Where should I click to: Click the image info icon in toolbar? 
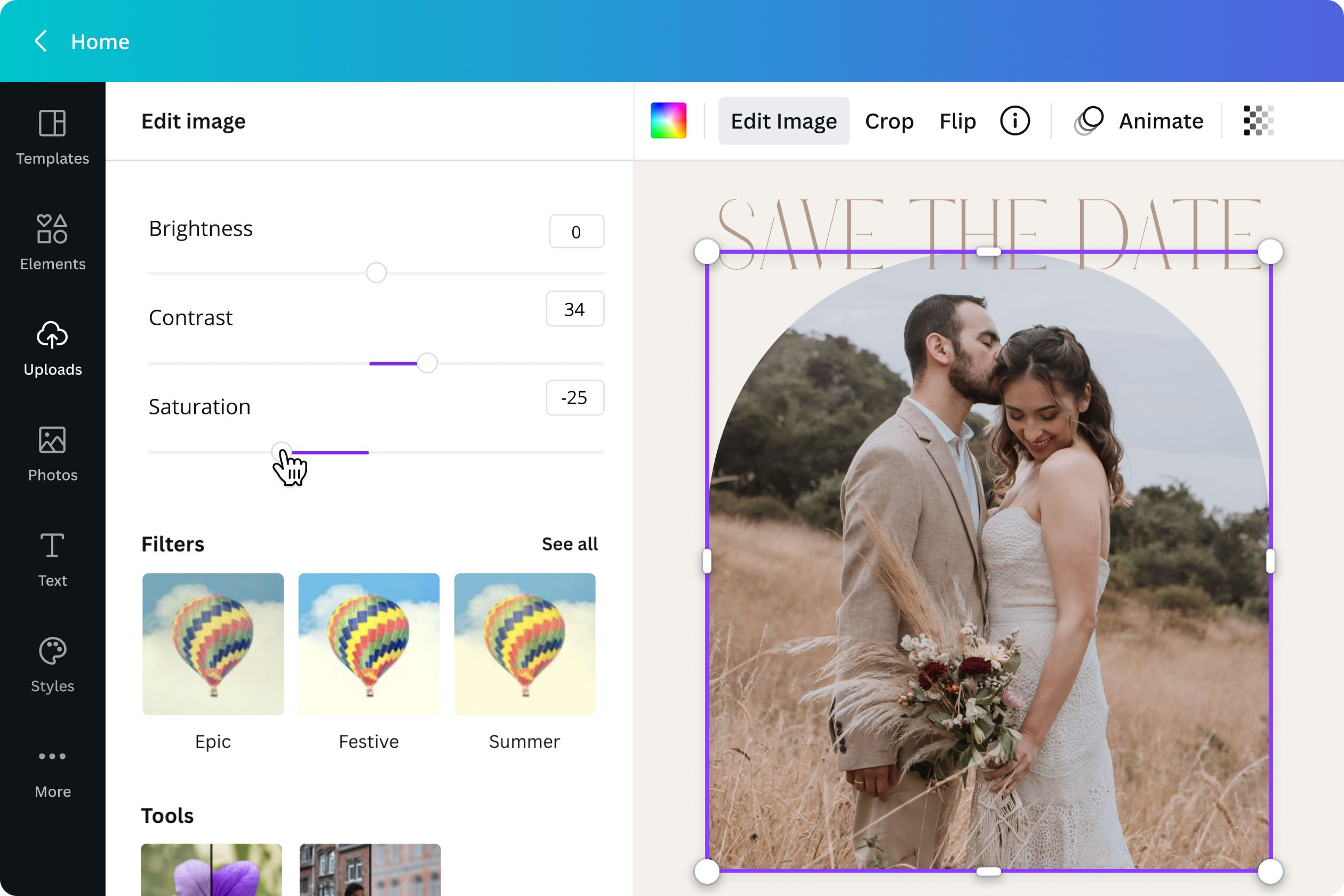coord(1014,121)
